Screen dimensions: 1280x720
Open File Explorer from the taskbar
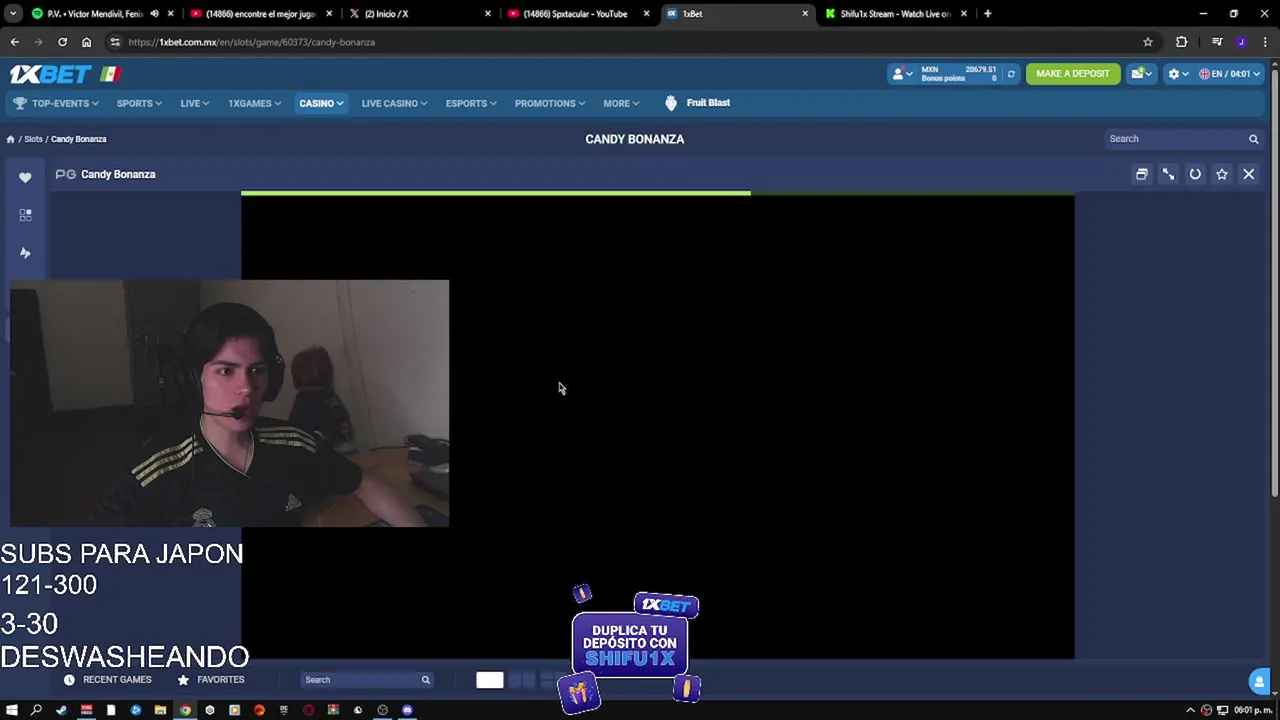[x=160, y=710]
